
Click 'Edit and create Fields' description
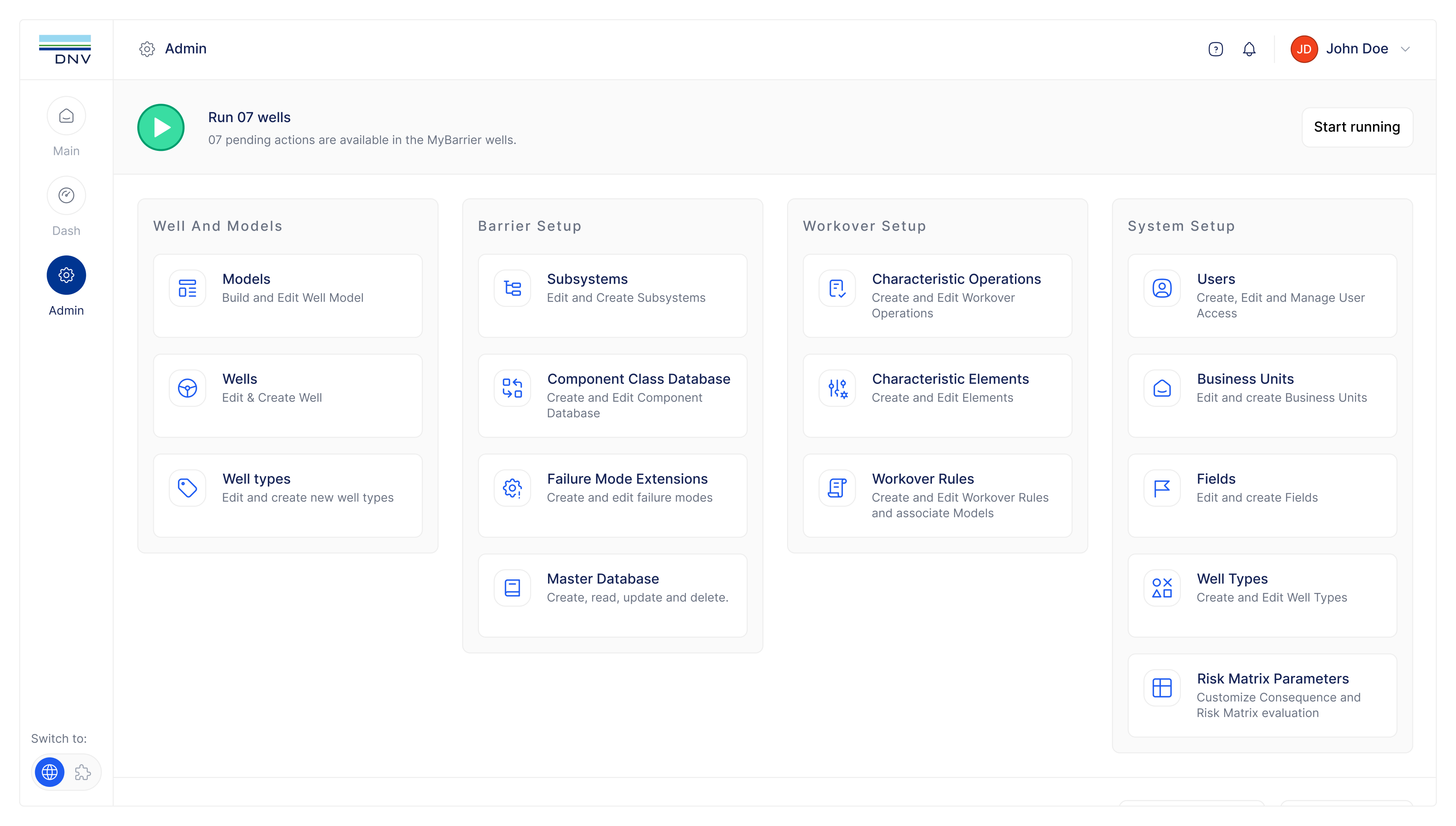(1257, 498)
